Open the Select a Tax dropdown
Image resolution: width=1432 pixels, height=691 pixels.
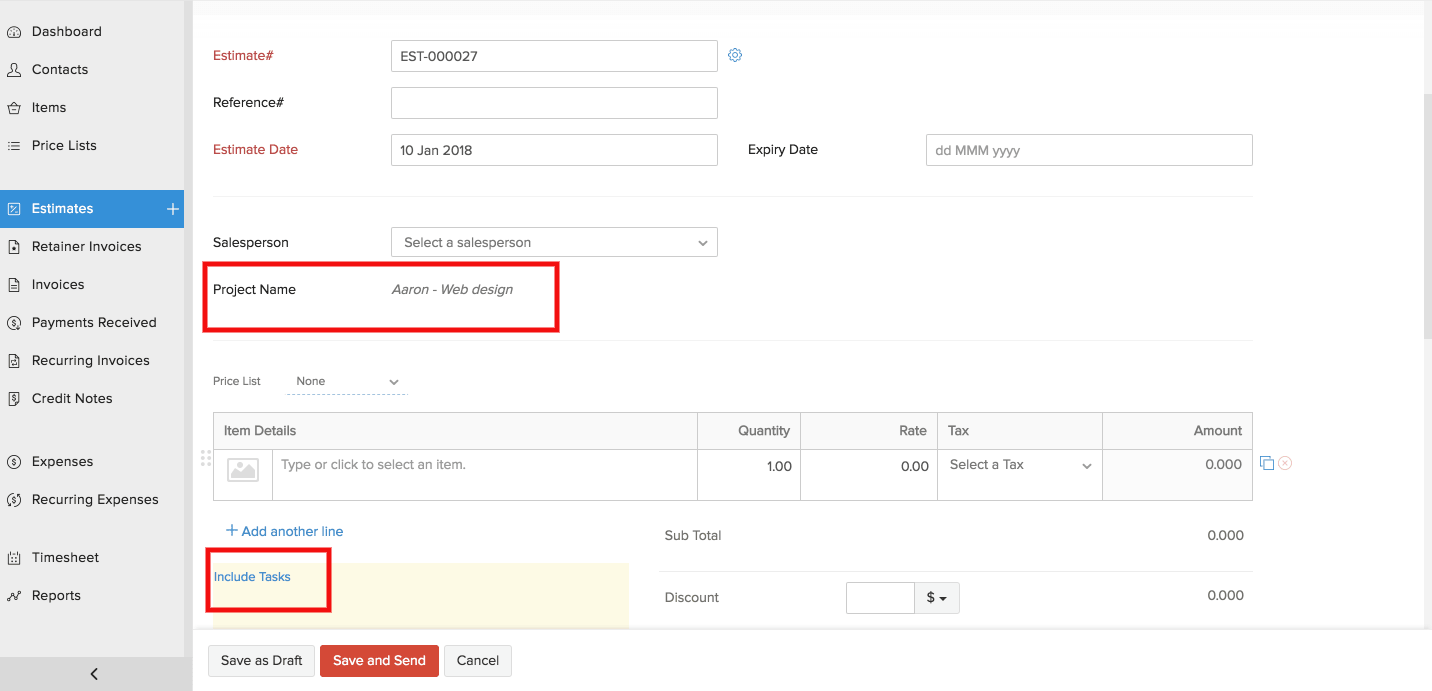(1019, 465)
